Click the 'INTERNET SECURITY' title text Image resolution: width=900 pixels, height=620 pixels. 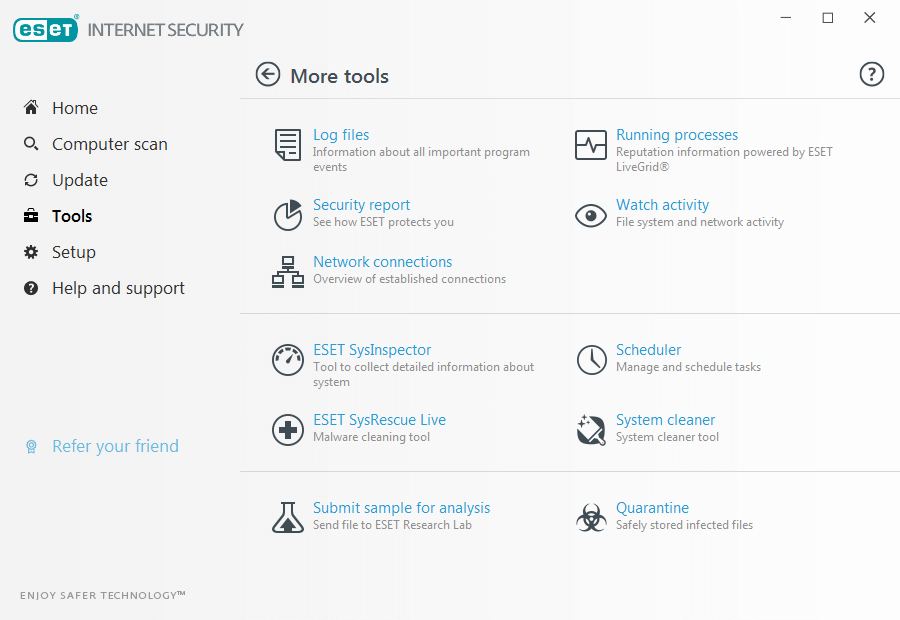pos(165,30)
